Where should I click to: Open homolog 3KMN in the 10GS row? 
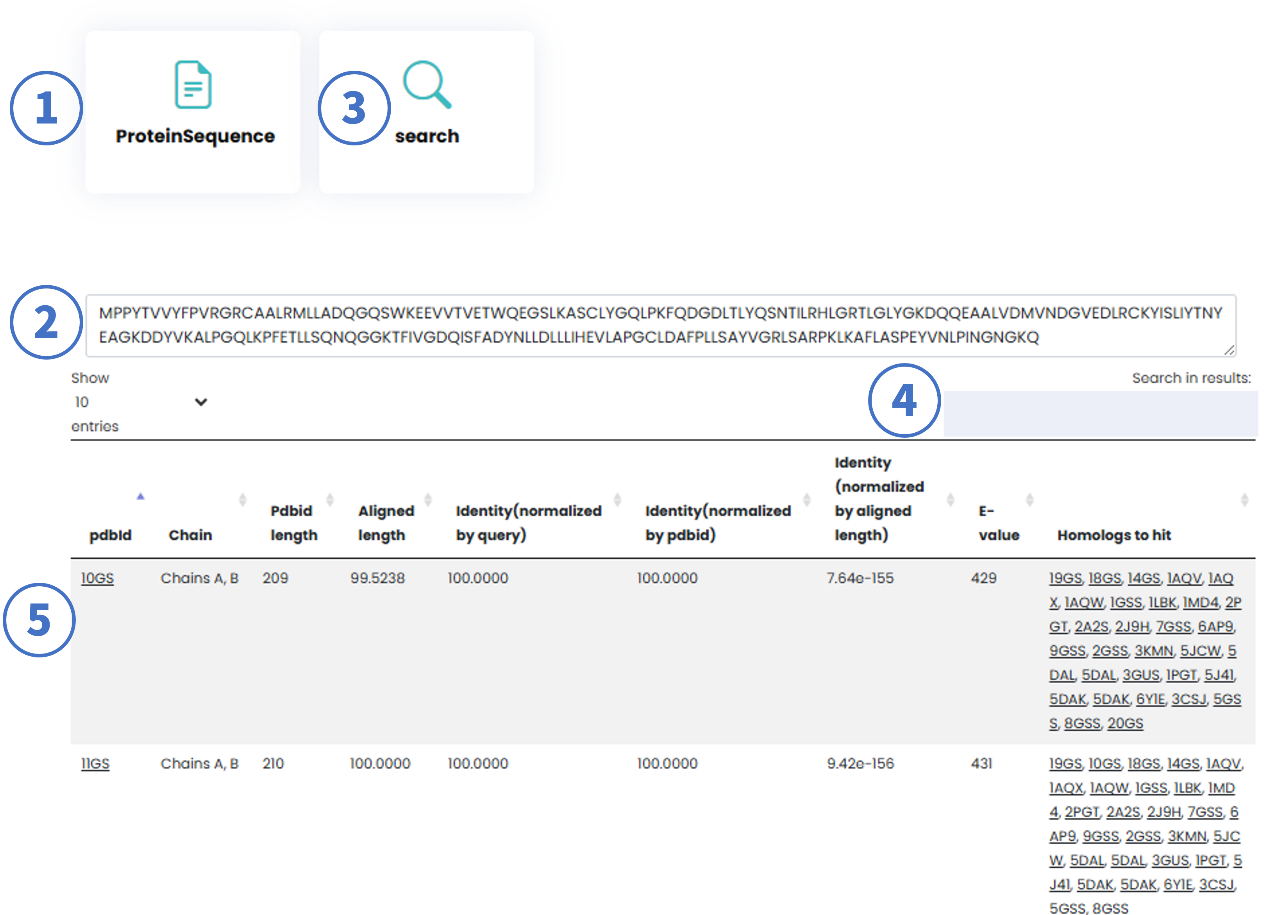(1154, 651)
